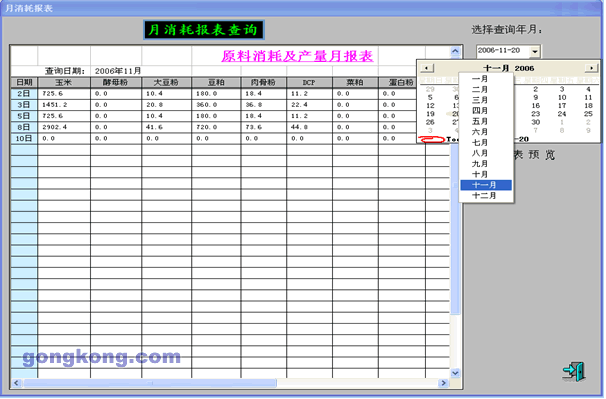Click 豆粕 value 720.0 cell
Screen dimensions: 606x399
216,127
